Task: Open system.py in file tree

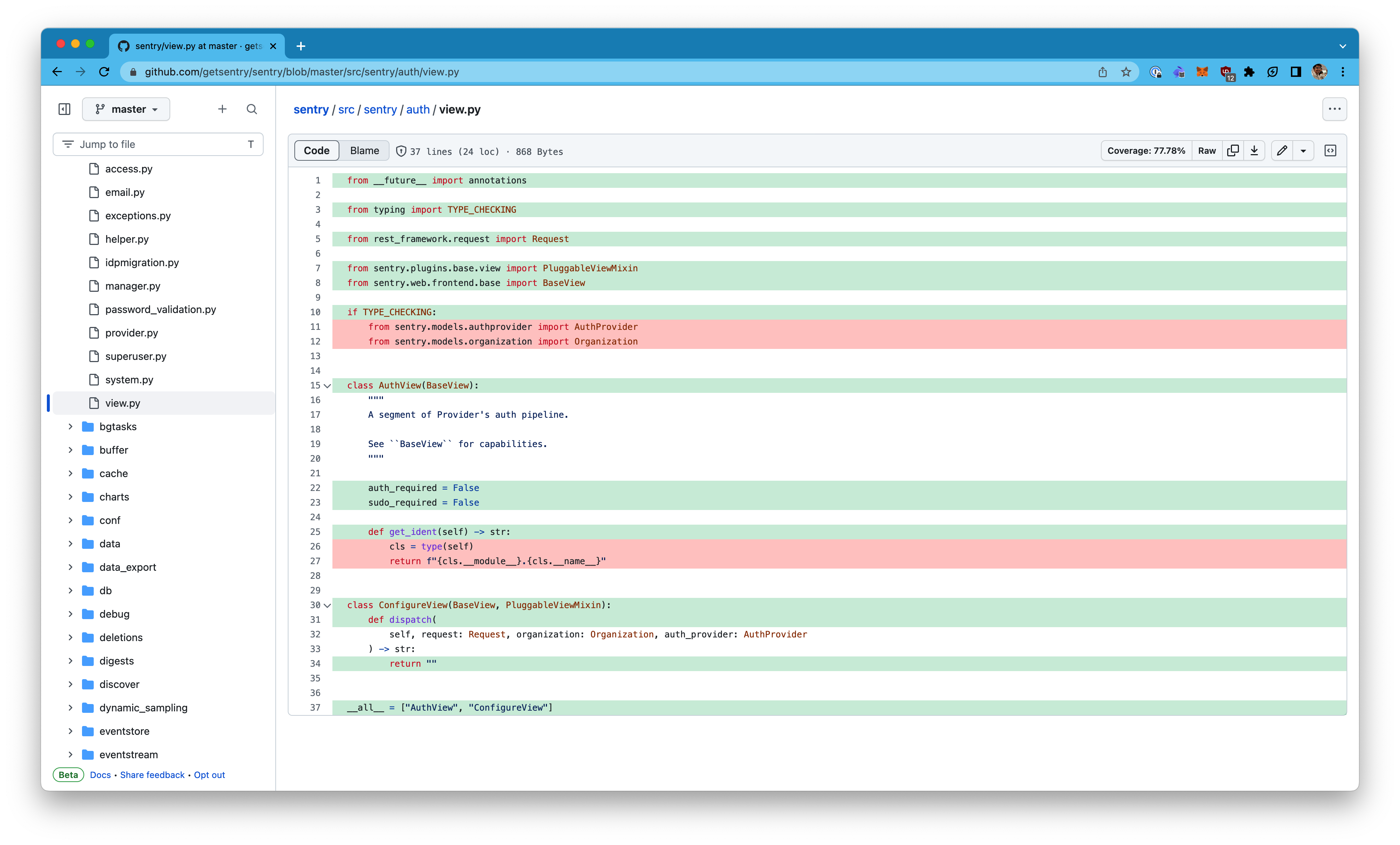Action: click(x=129, y=380)
